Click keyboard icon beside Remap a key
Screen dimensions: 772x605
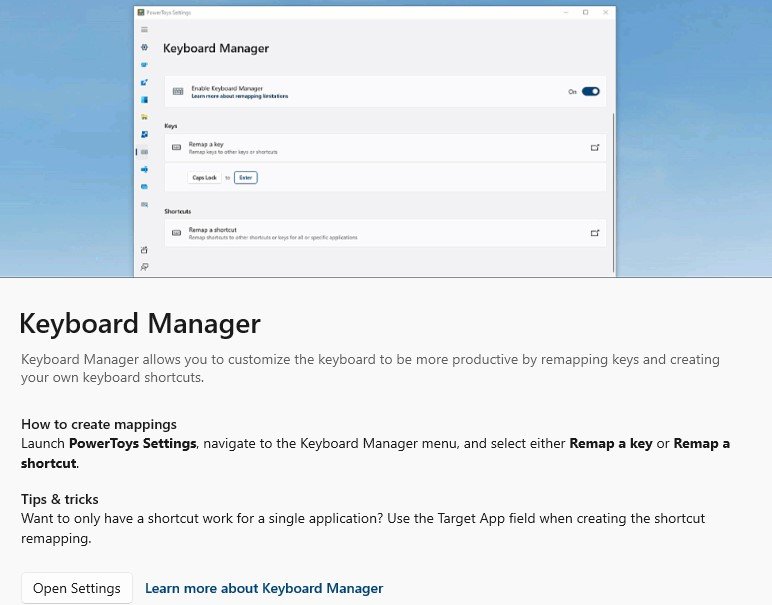[176, 147]
